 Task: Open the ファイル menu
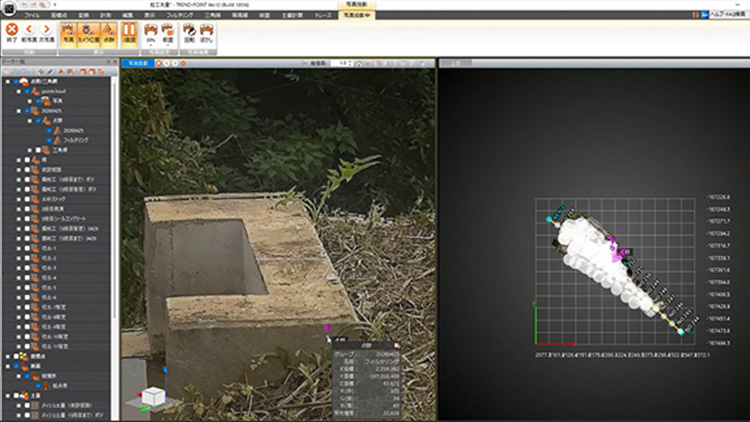32,15
